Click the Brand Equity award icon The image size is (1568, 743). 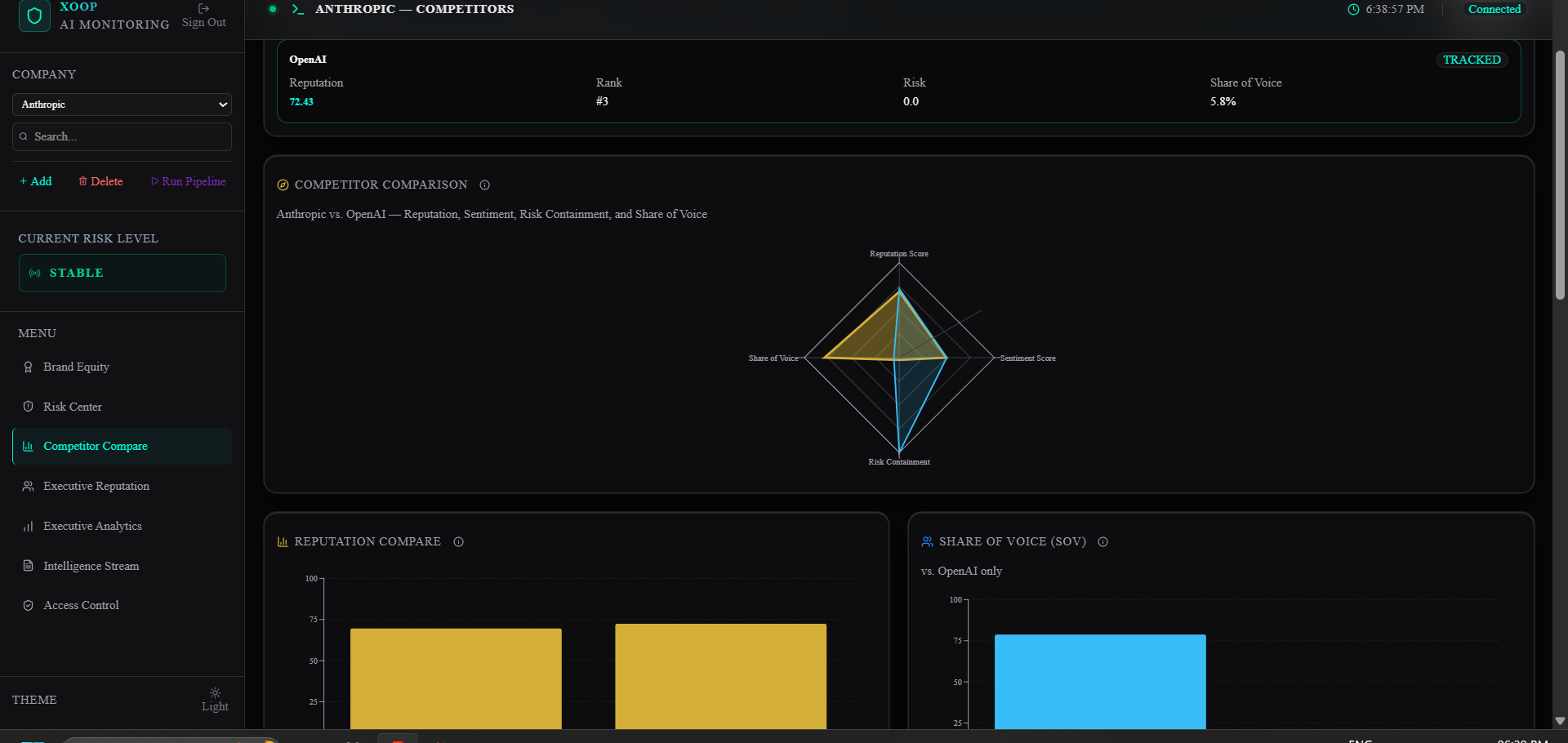28,367
